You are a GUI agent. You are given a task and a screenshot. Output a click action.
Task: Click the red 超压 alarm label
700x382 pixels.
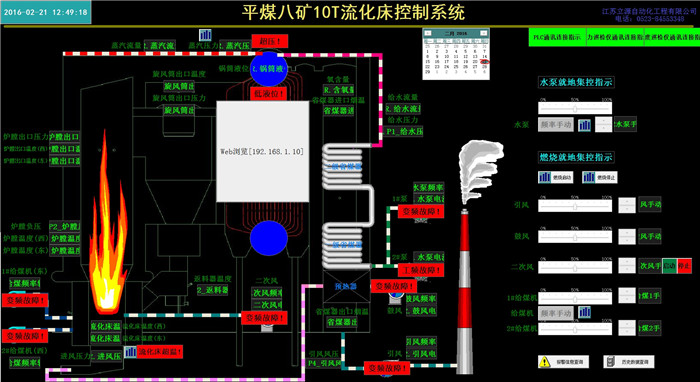point(270,42)
